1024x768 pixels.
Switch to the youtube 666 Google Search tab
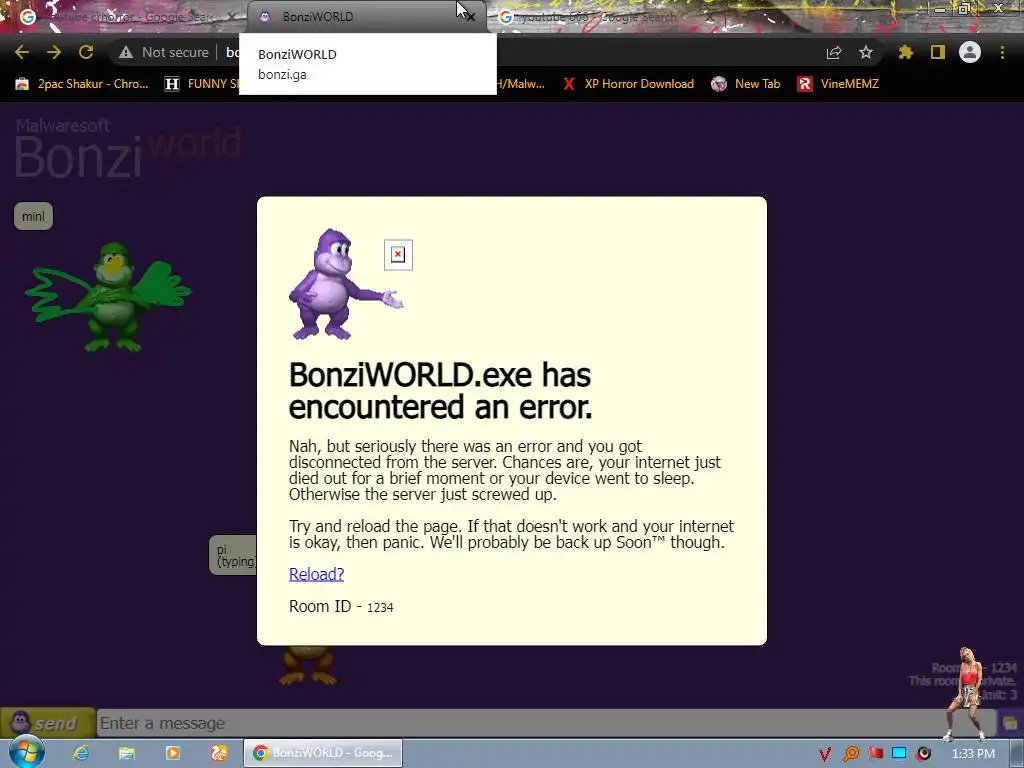pos(607,17)
